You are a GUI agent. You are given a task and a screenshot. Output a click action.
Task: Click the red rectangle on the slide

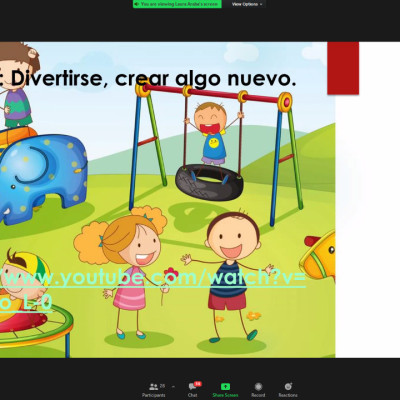(343, 68)
